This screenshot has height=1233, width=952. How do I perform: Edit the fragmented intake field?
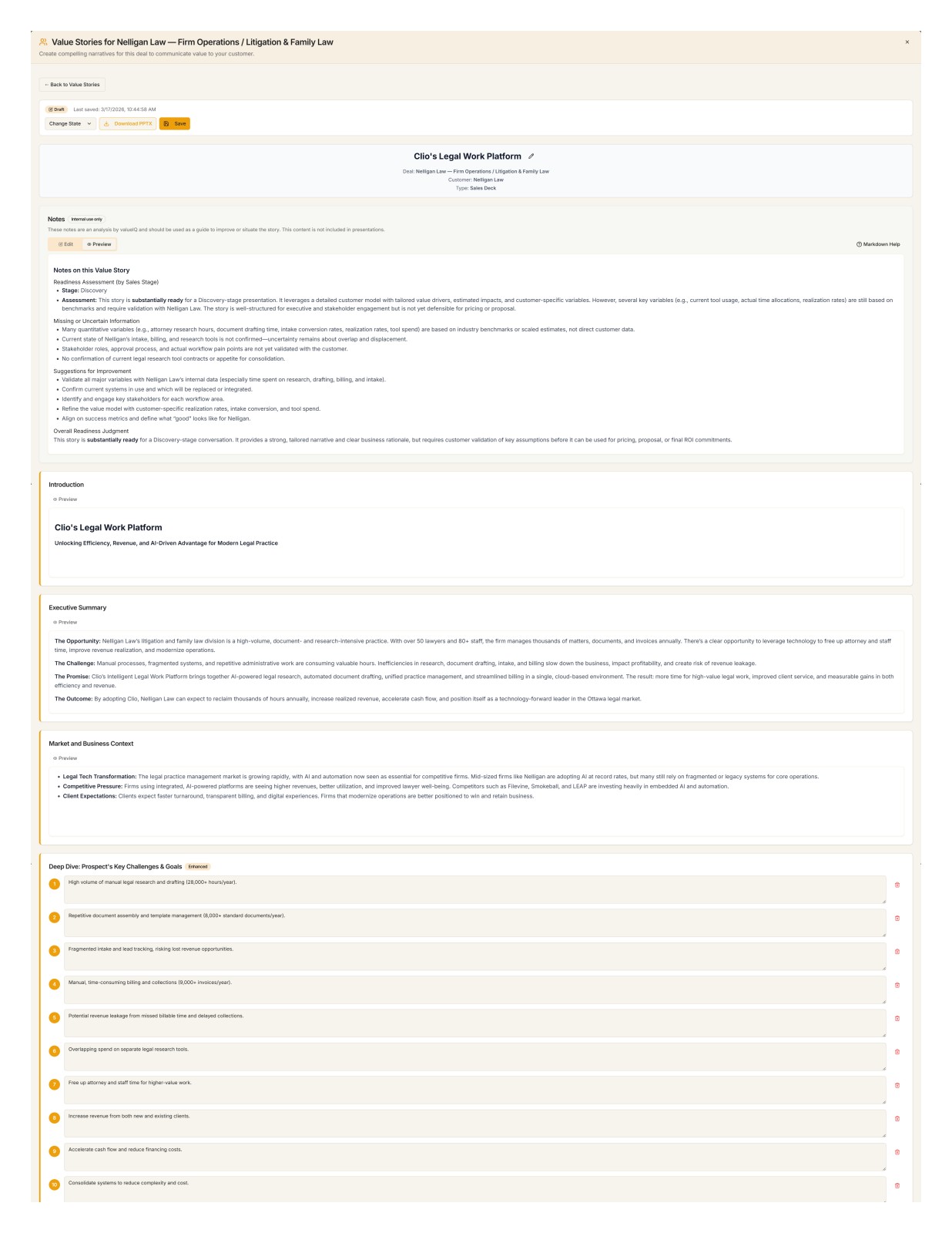(474, 956)
